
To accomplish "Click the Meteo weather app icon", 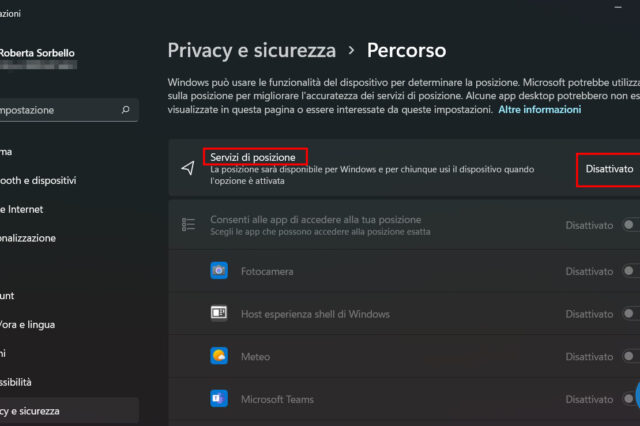I will click(219, 356).
